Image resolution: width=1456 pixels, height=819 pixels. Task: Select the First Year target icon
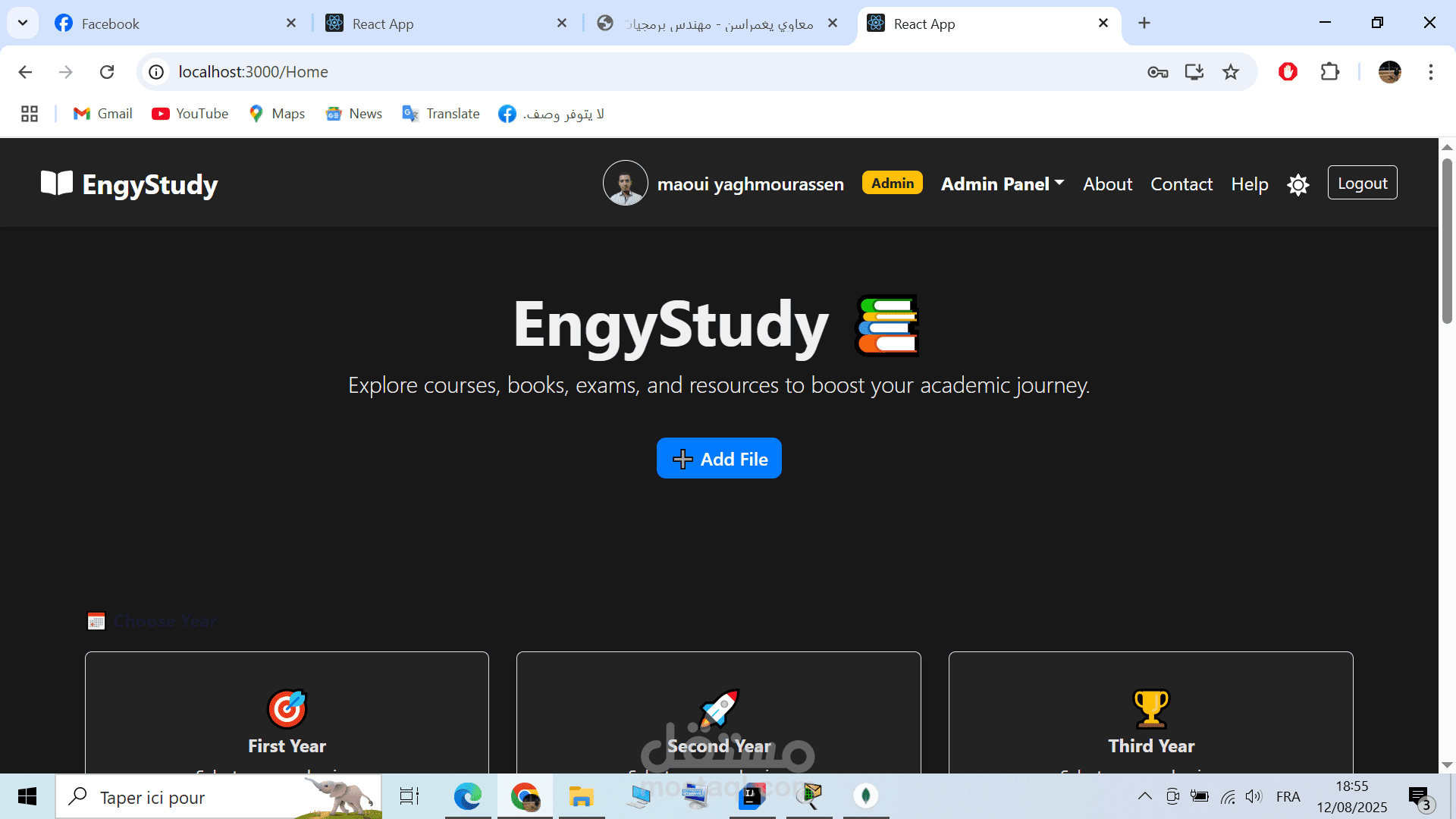[287, 708]
